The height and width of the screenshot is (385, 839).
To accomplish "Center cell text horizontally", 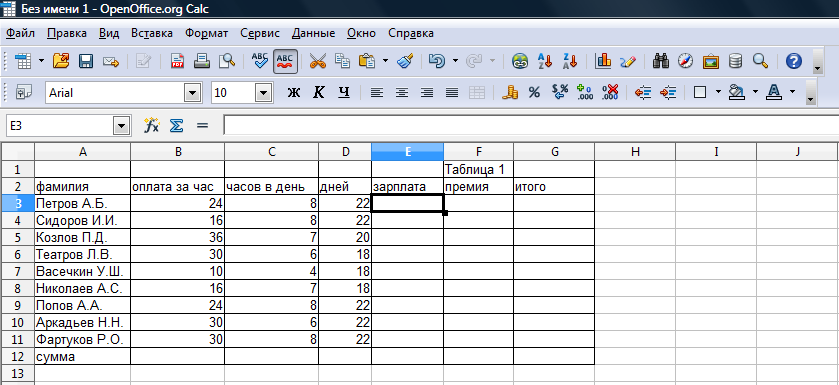I will point(402,93).
